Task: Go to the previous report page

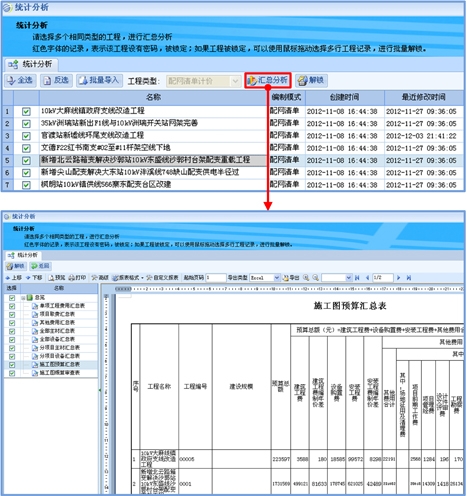Action: click(367, 278)
